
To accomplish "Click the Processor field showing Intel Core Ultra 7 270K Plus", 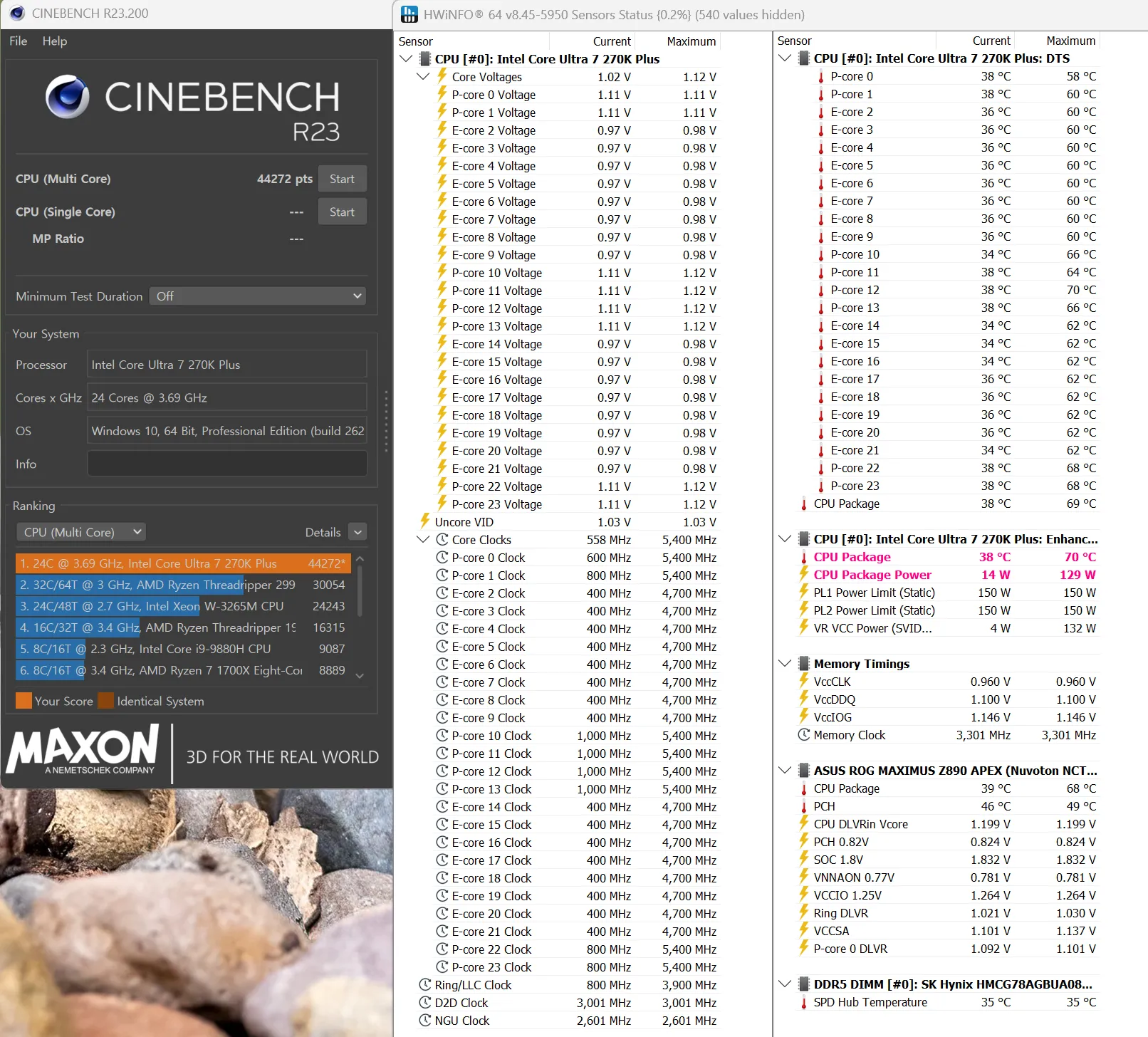I will (227, 365).
